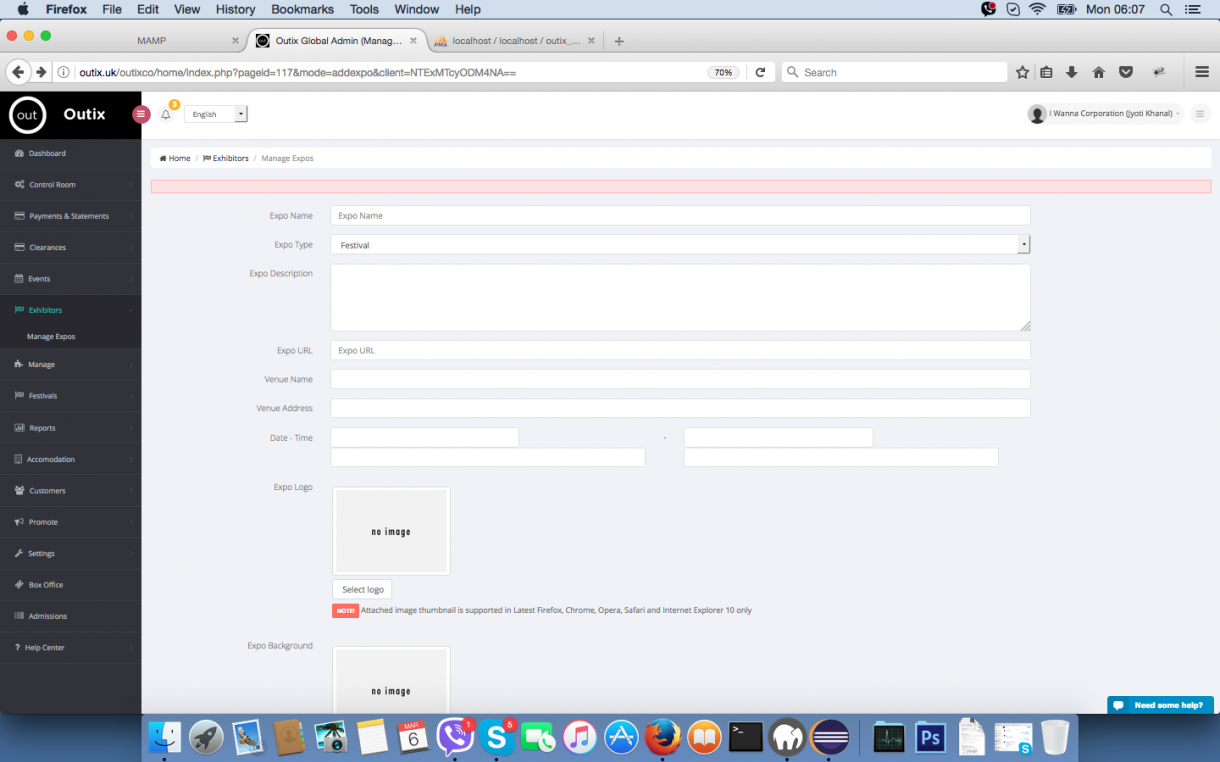Viewport: 1220px width, 762px height.
Task: Open iTunes from the Dock
Action: coord(579,738)
